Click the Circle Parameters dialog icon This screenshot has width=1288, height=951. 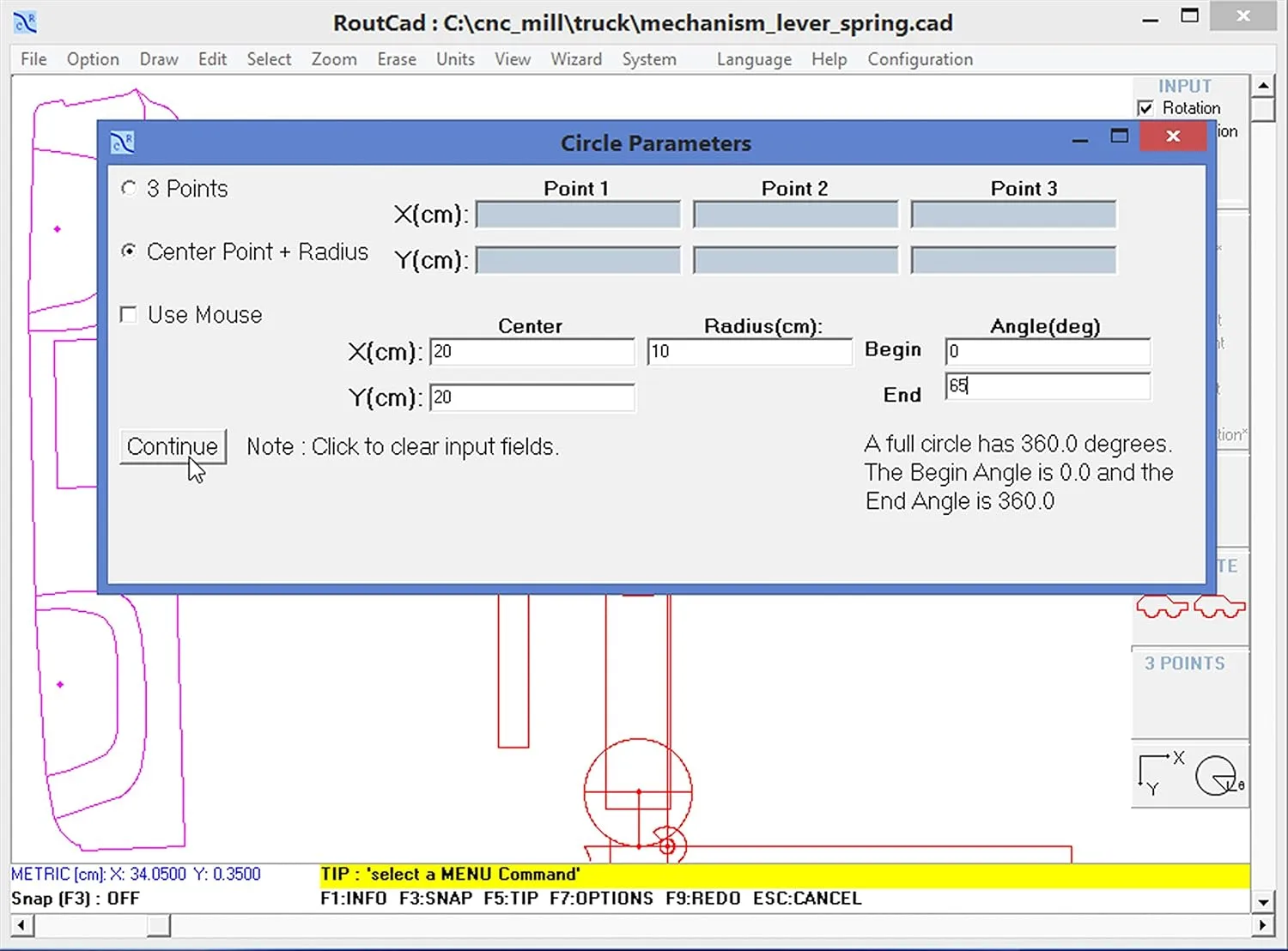click(x=121, y=141)
